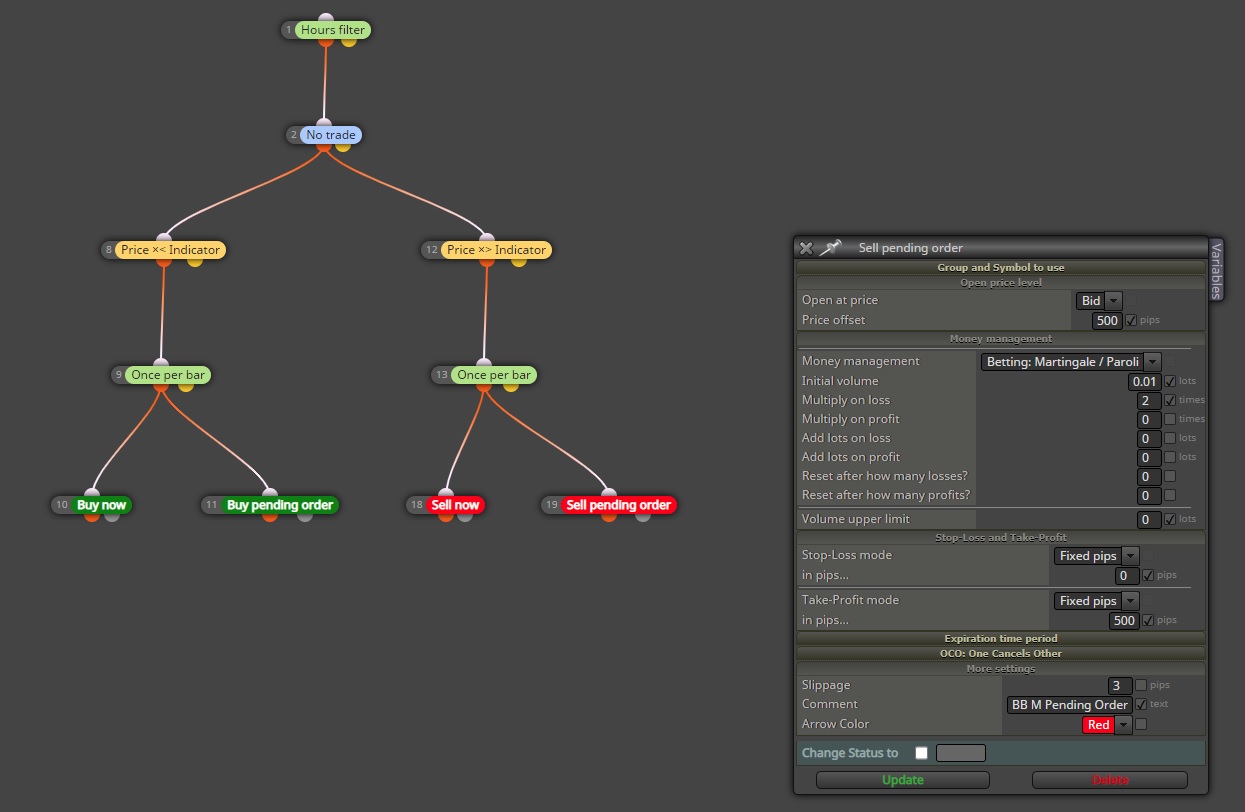Open the Red arrow color selector

pyautogui.click(x=1107, y=725)
